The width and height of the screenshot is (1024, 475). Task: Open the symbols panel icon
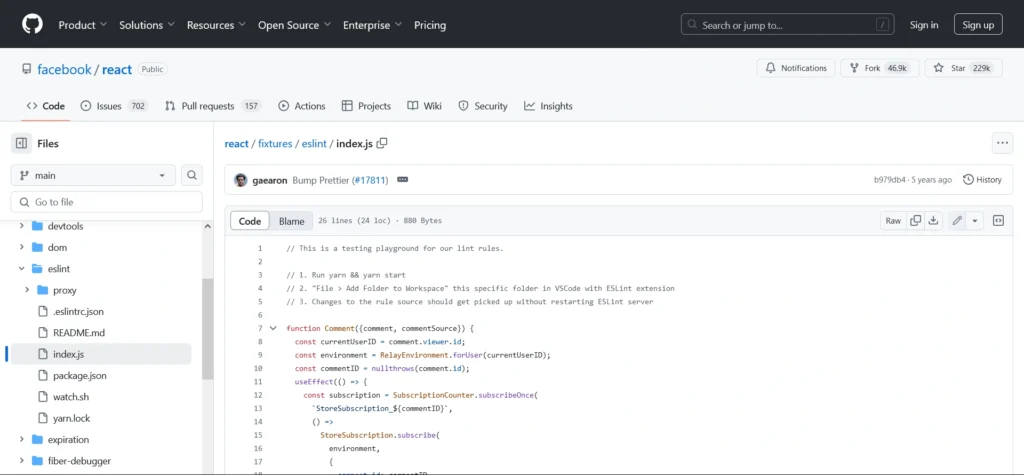click(997, 221)
